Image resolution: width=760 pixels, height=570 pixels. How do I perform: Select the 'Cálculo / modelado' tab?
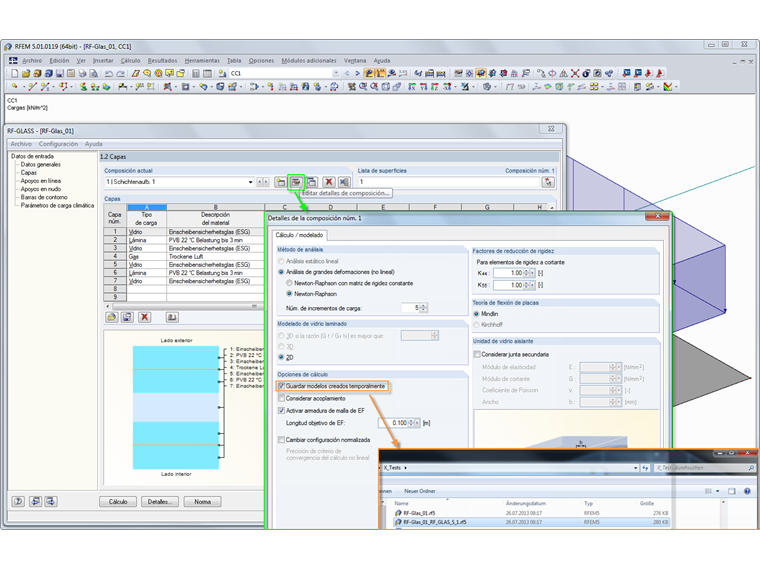[x=299, y=235]
